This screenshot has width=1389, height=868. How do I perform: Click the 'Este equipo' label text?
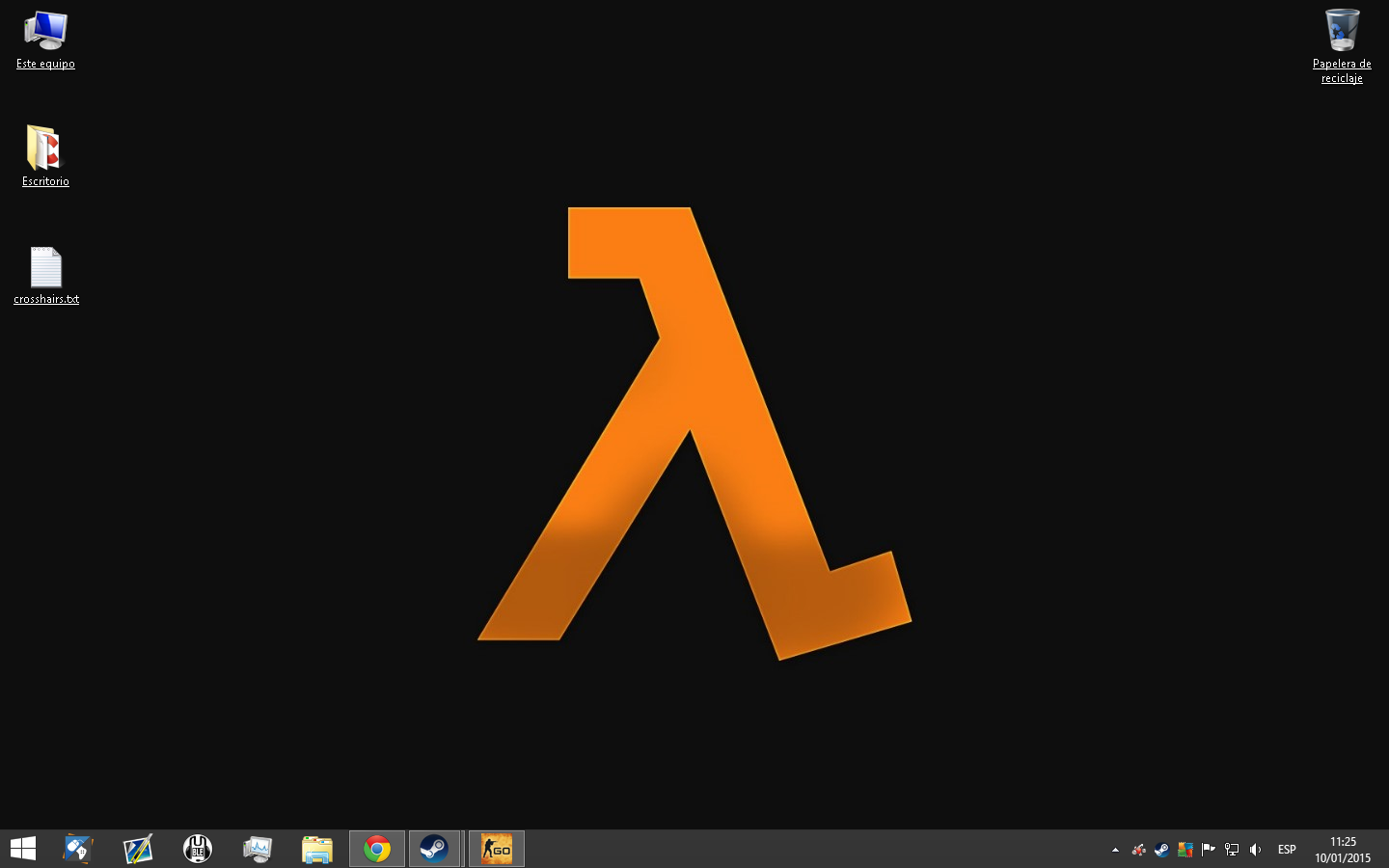[x=45, y=64]
